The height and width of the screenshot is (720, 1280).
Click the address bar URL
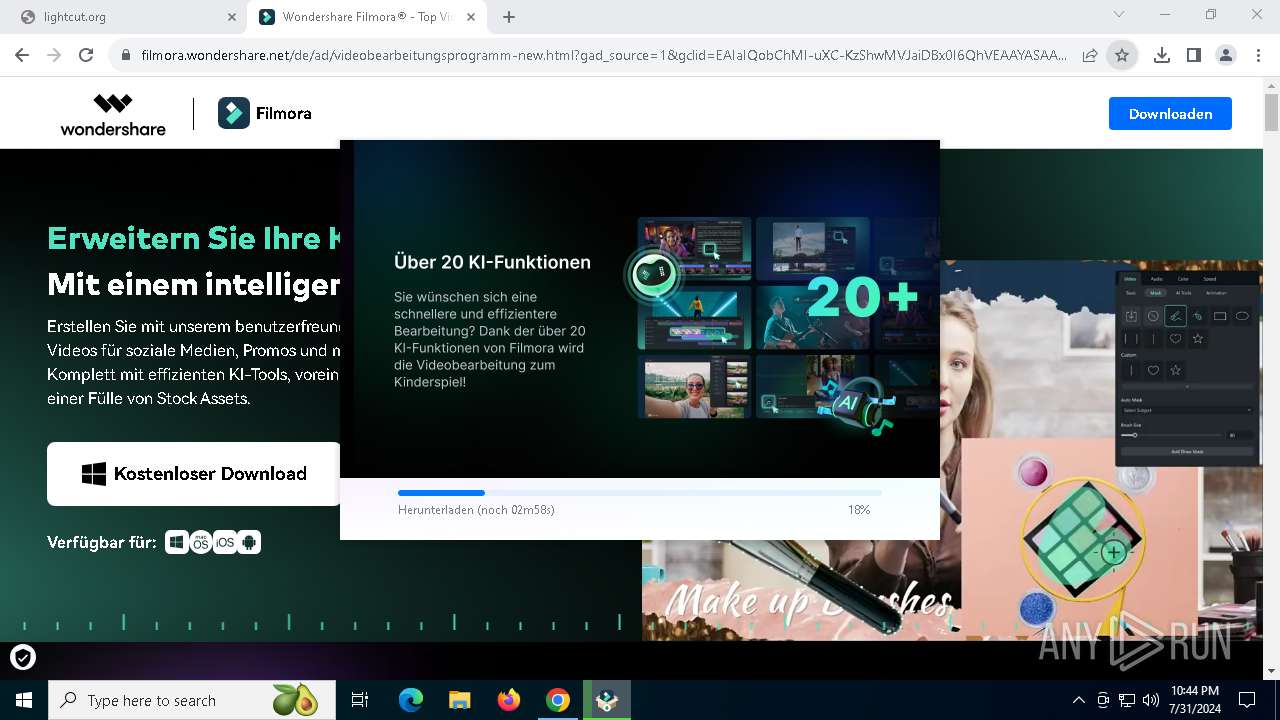[x=604, y=55]
